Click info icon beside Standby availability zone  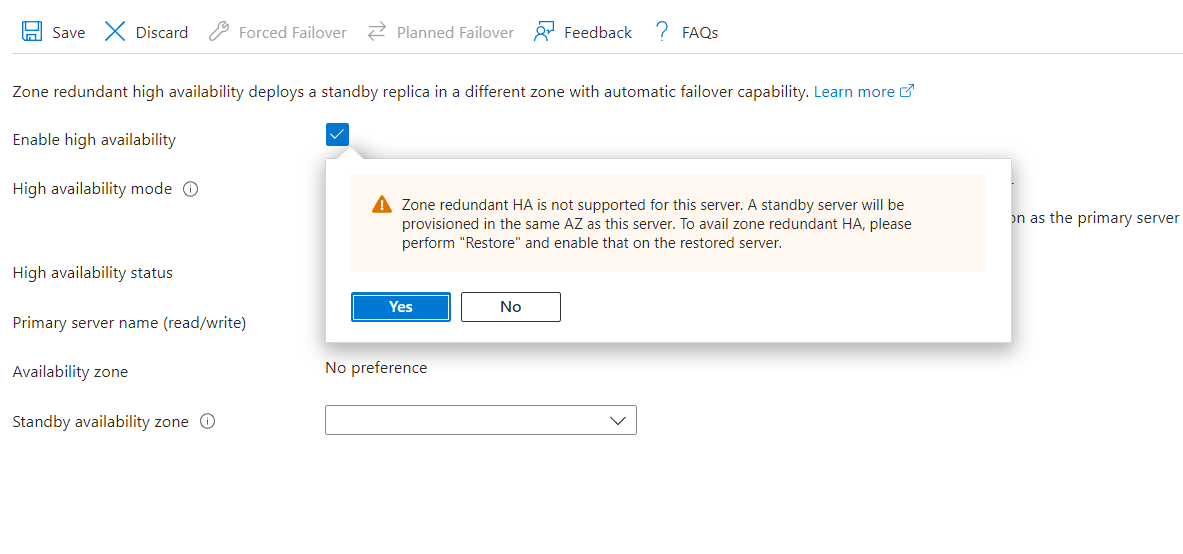(x=208, y=422)
